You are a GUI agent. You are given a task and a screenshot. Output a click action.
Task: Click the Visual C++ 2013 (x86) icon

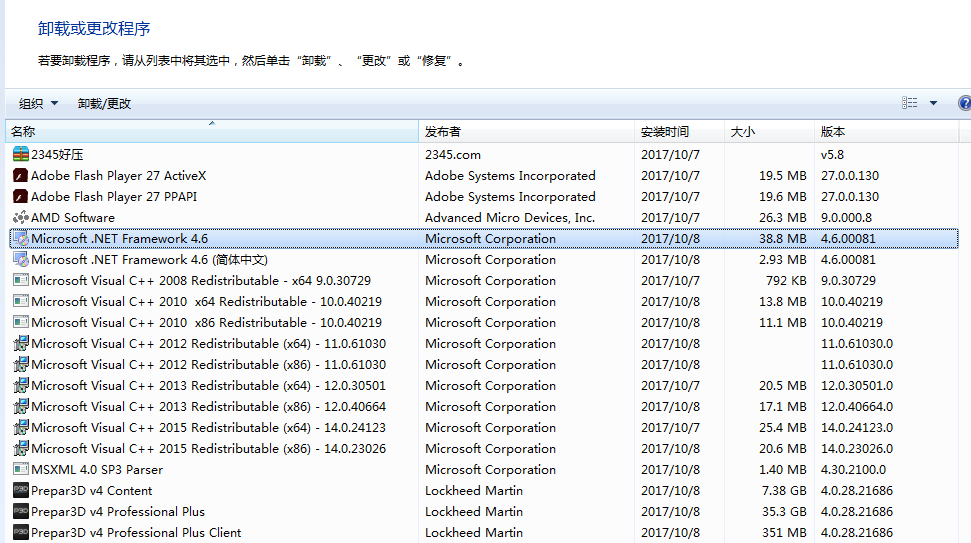20,407
